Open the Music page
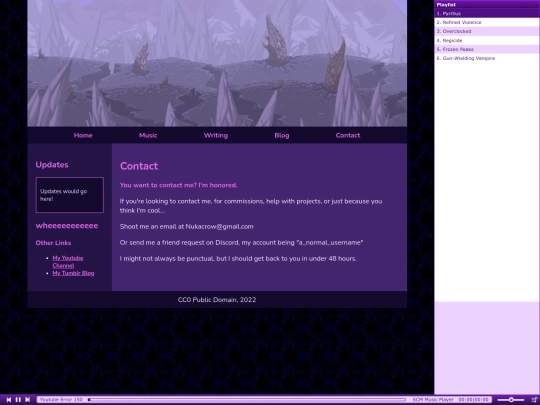Viewport: 540px width, 405px height. click(x=148, y=135)
